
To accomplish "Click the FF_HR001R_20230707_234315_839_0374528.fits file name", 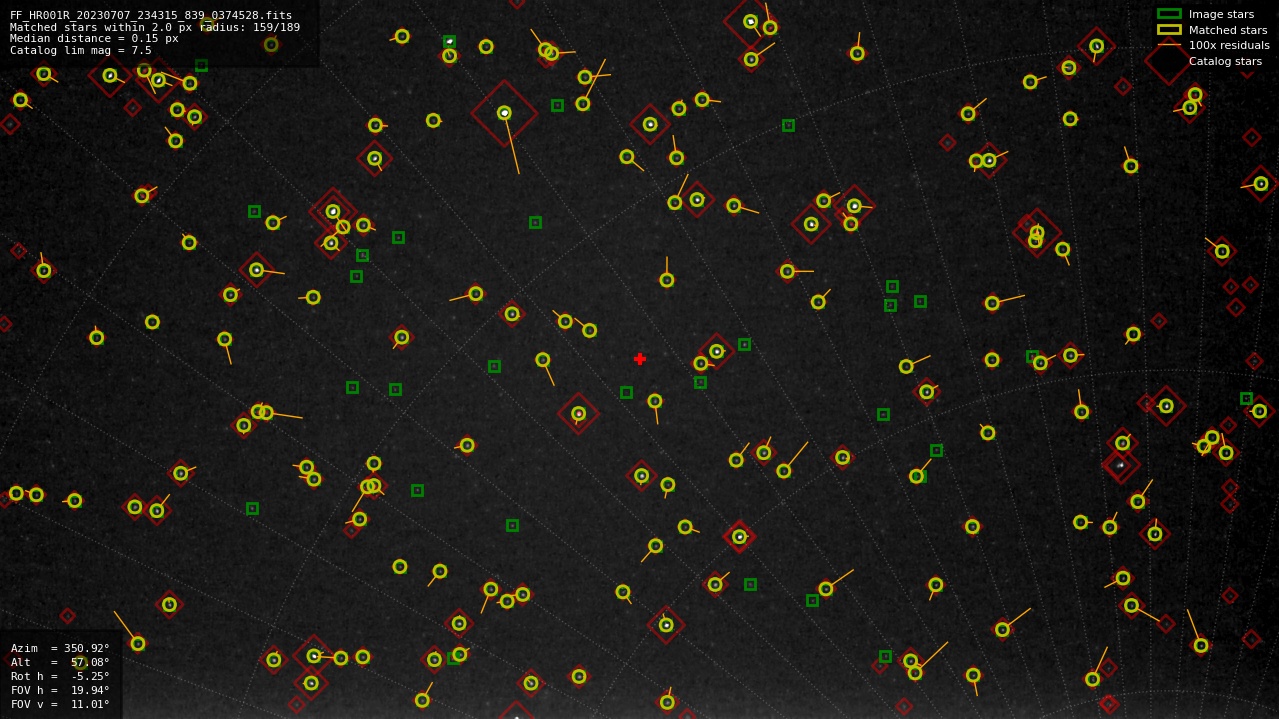I will click(151, 15).
